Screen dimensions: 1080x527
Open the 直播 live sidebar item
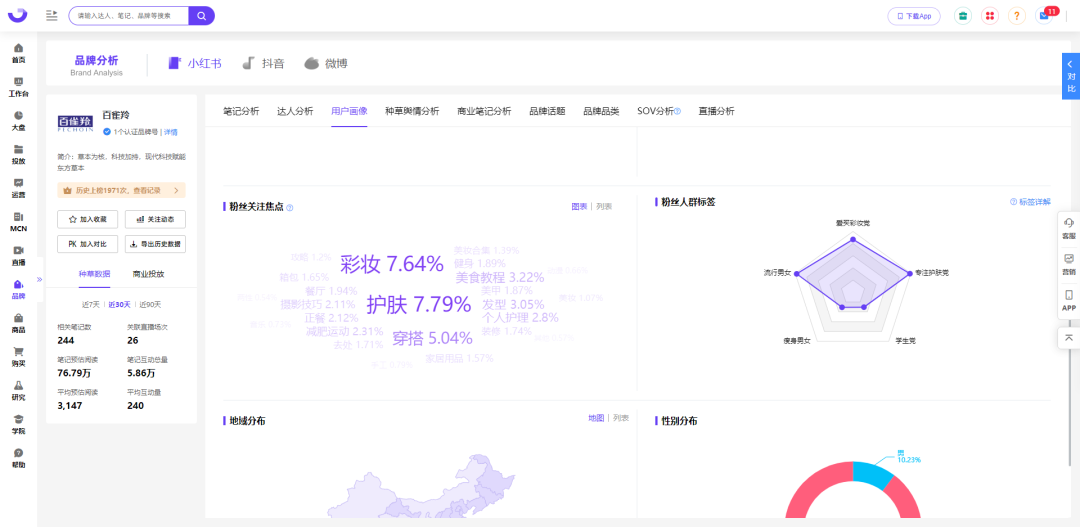(x=19, y=256)
